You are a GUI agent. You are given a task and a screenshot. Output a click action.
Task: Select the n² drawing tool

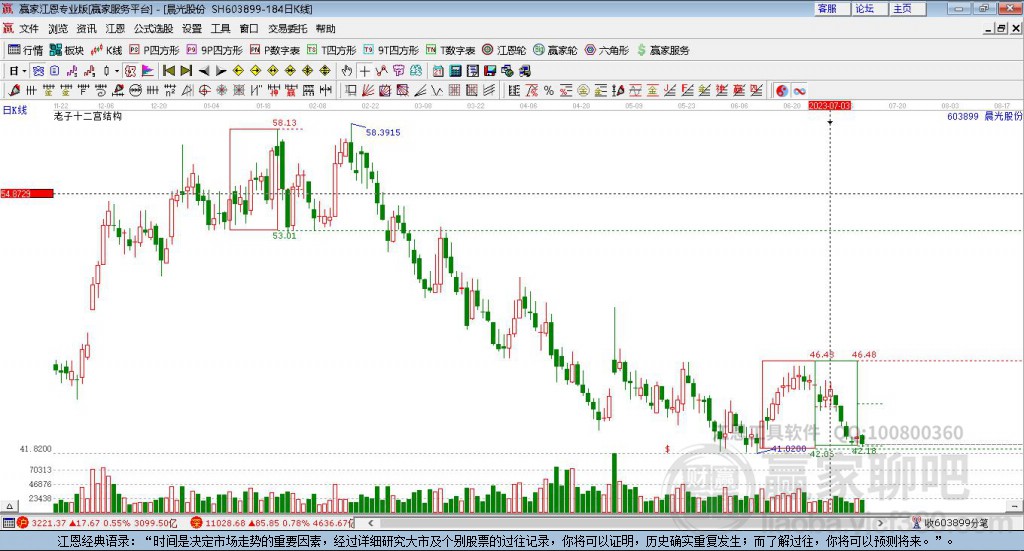coord(170,91)
